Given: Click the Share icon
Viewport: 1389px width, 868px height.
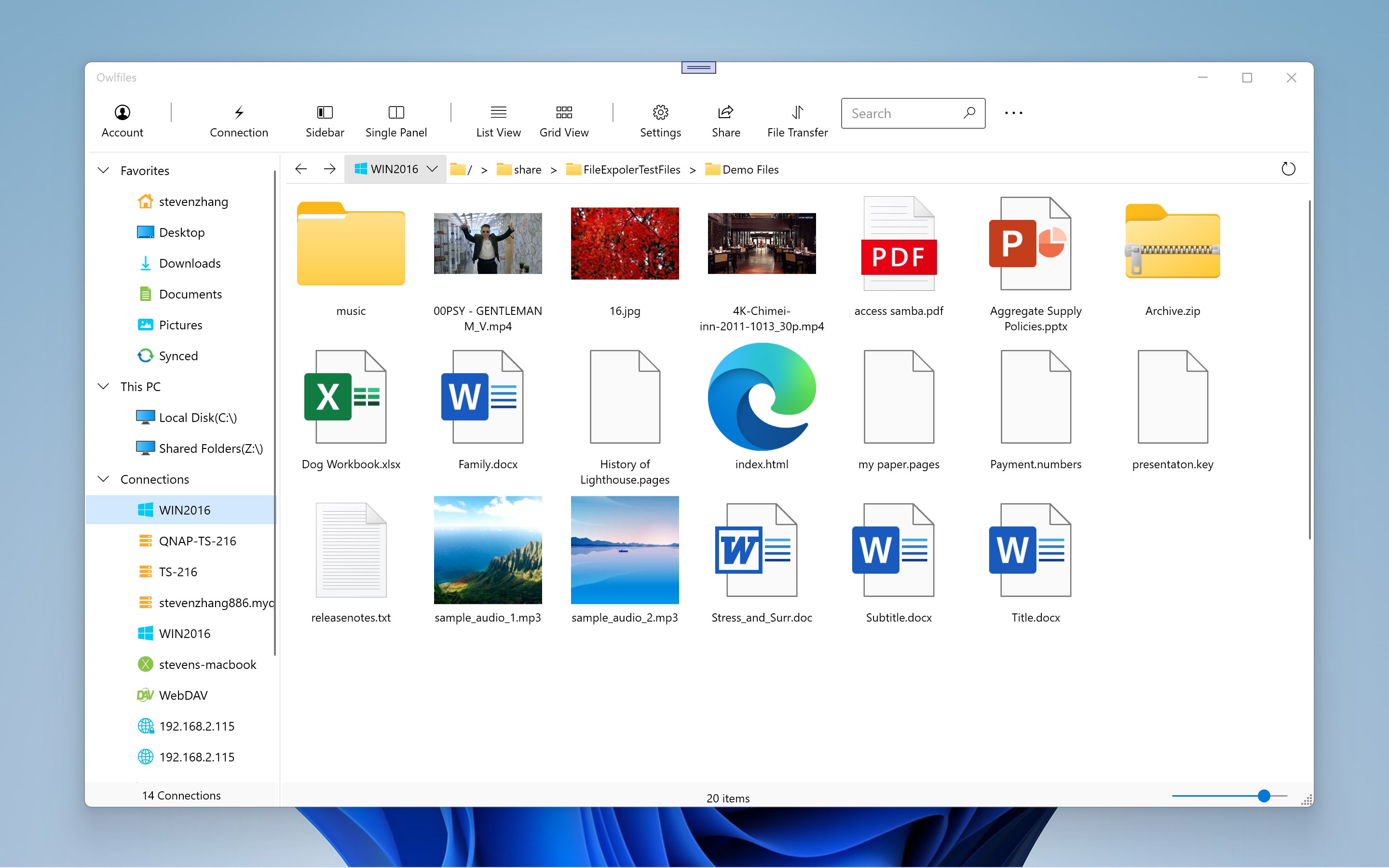Looking at the screenshot, I should 725,112.
